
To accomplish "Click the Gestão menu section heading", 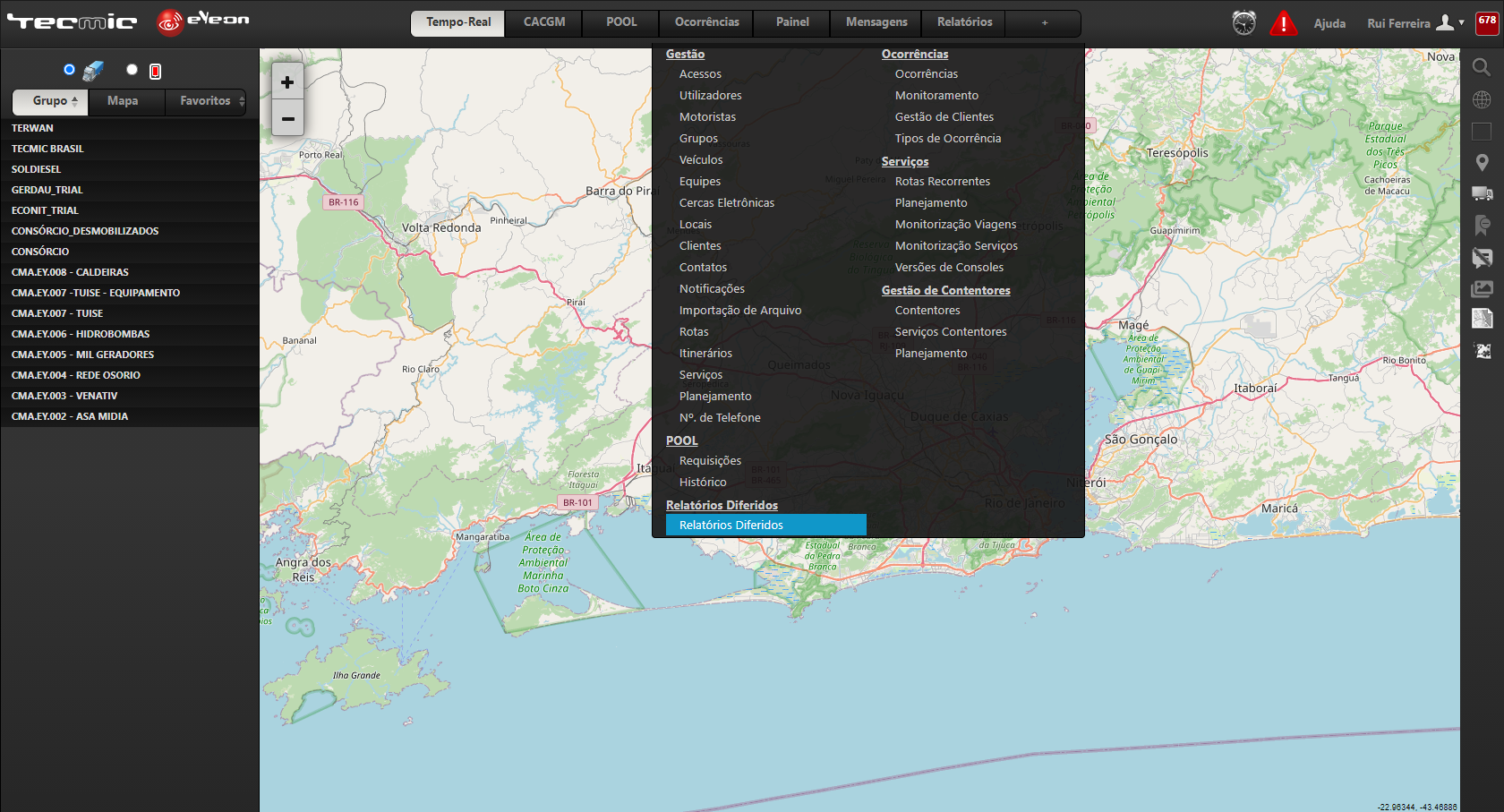I will tap(685, 55).
